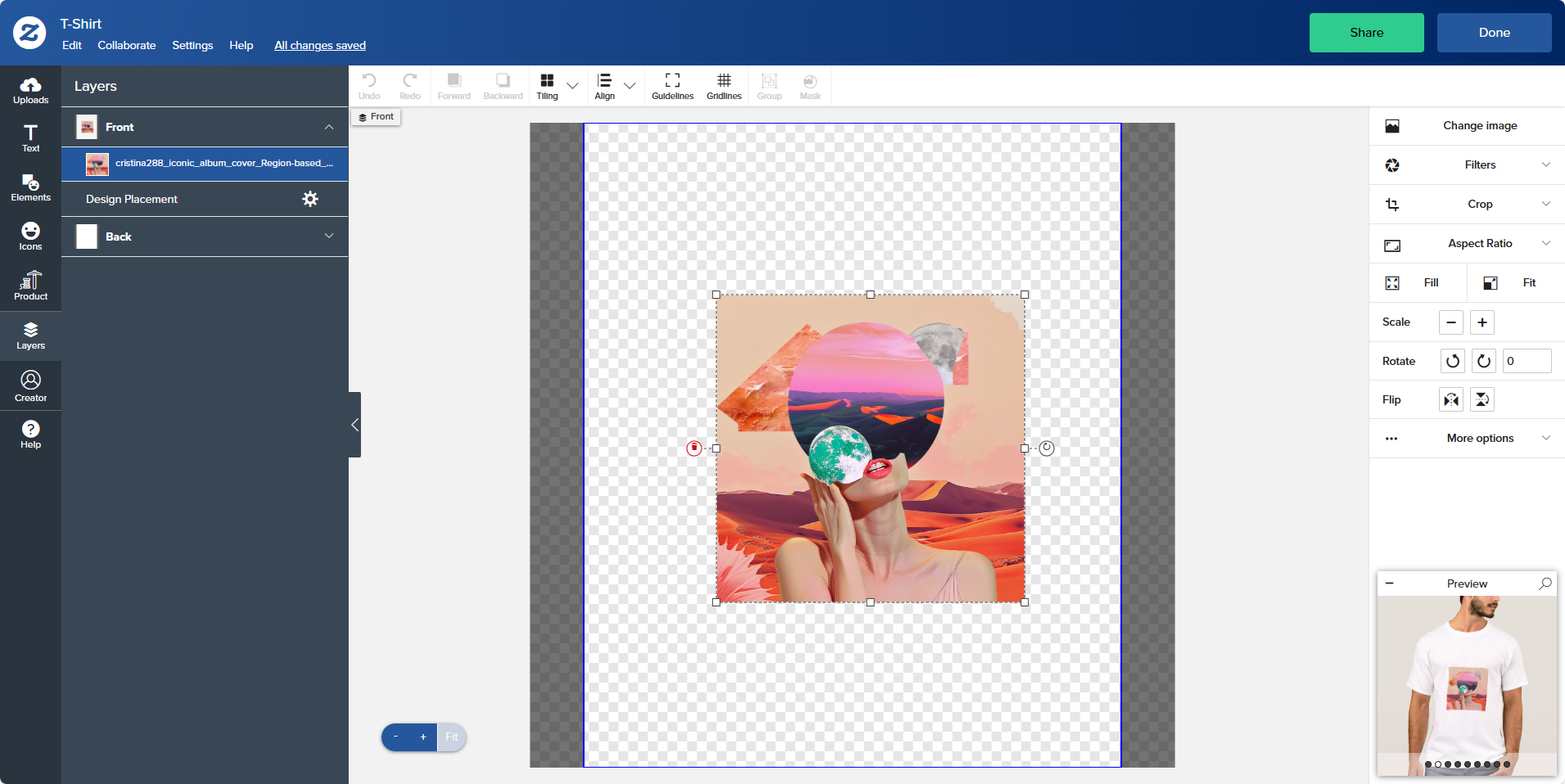Viewport: 1565px width, 784px height.
Task: Click the Done button
Action: [1495, 33]
